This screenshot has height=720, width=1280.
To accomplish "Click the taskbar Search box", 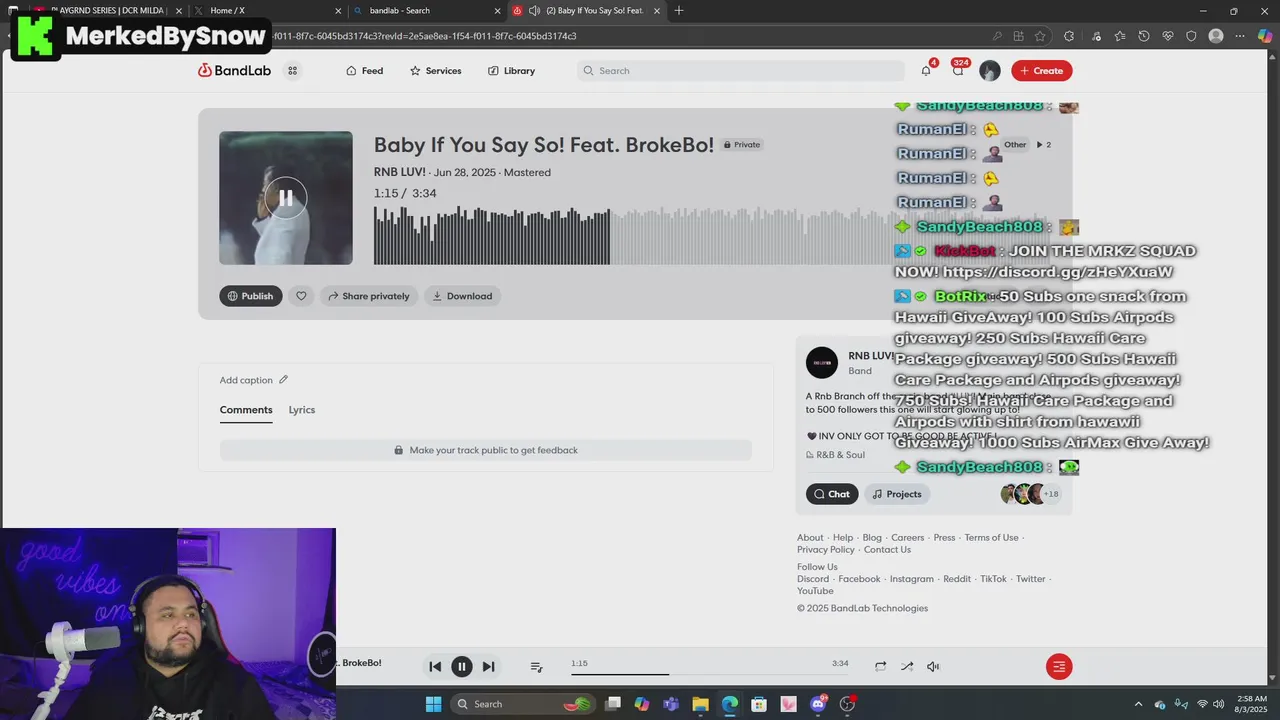I will pyautogui.click(x=523, y=704).
